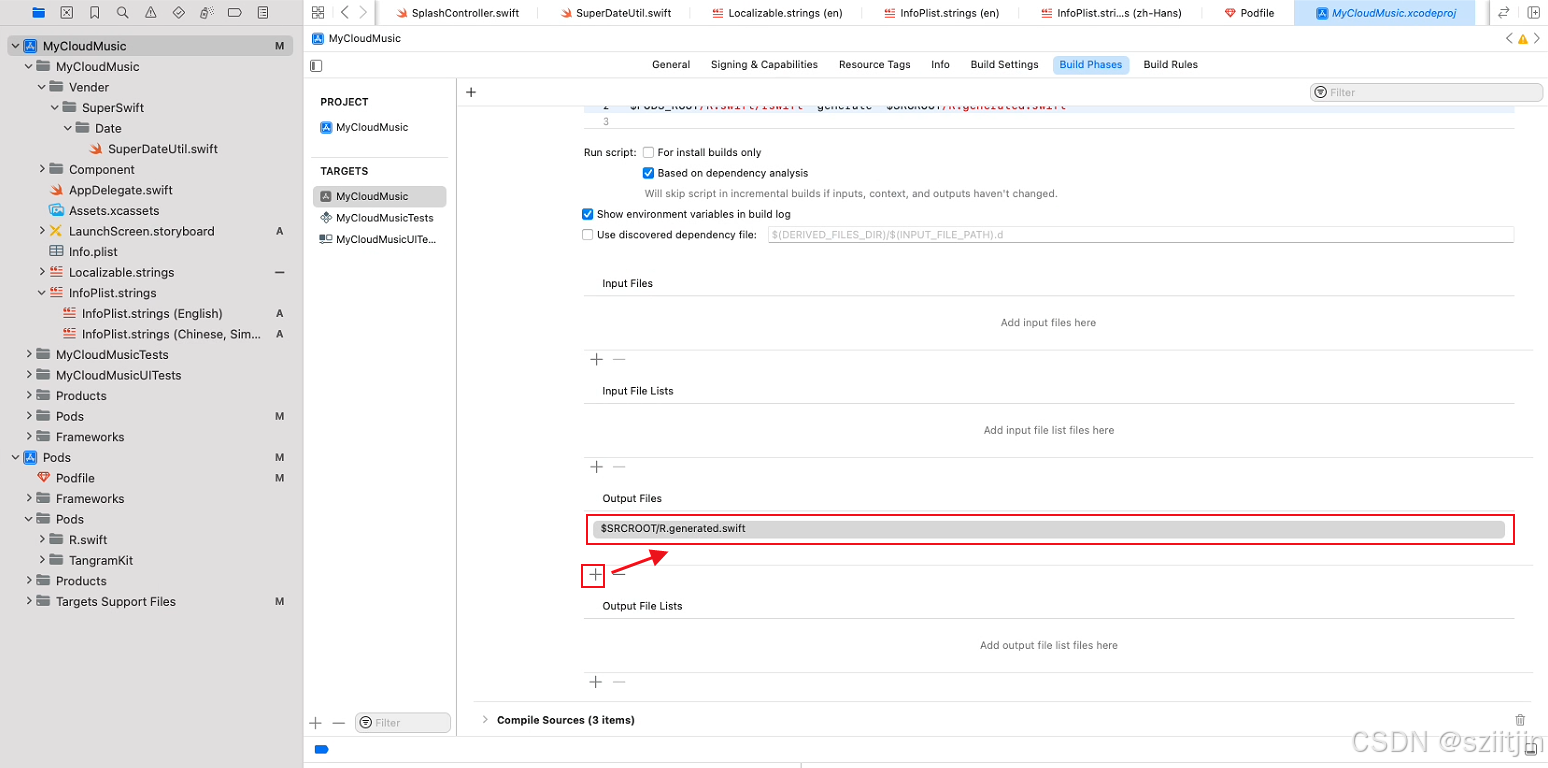Image resolution: width=1548 pixels, height=768 pixels.
Task: Add editor on right icon
Action: point(1534,13)
